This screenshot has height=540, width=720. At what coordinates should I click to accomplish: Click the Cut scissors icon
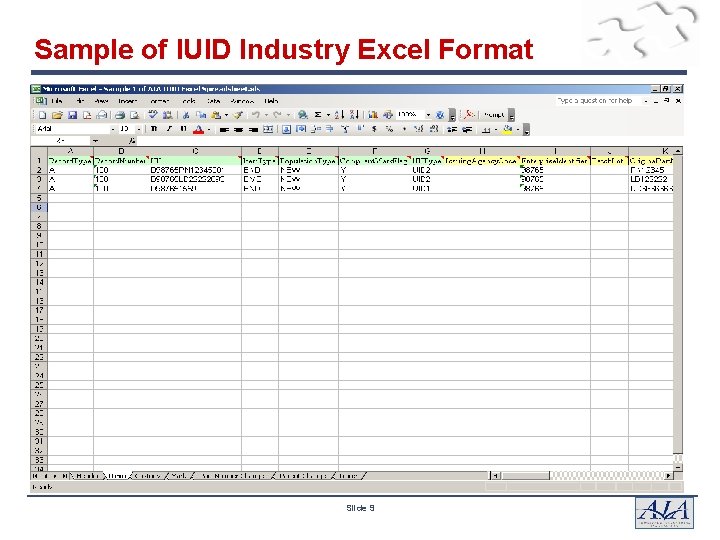(x=186, y=115)
